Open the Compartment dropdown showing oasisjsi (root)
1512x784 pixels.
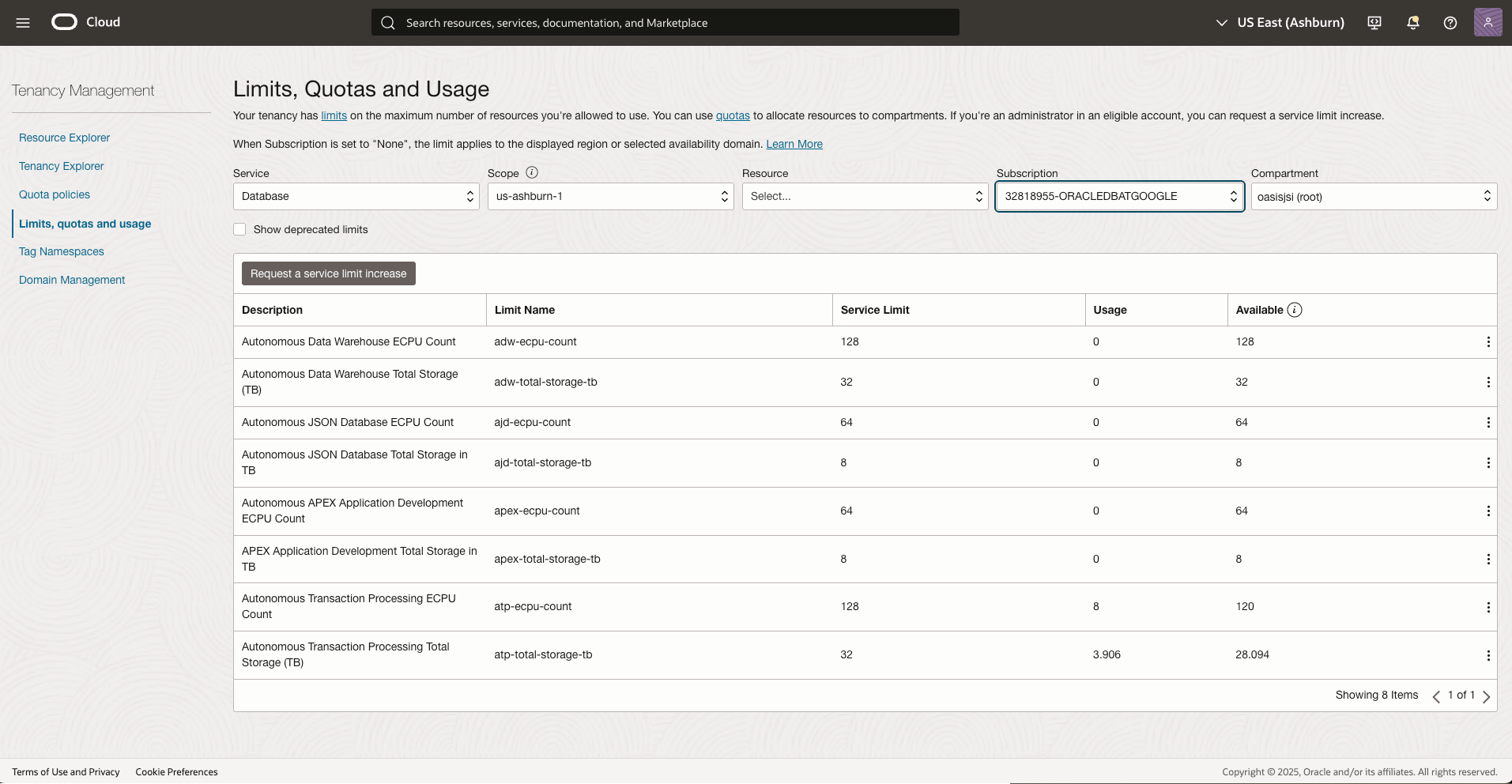pyautogui.click(x=1373, y=196)
